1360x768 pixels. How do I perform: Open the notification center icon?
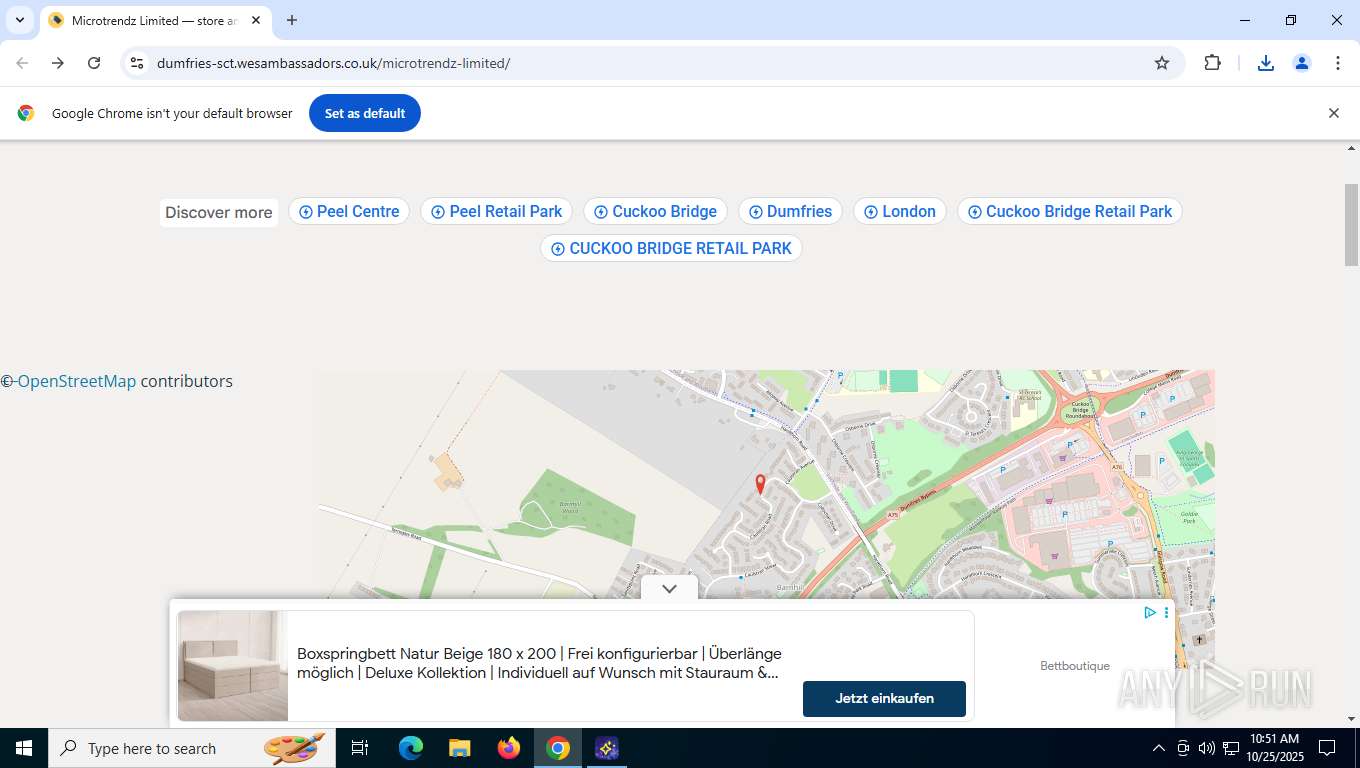[1327, 748]
